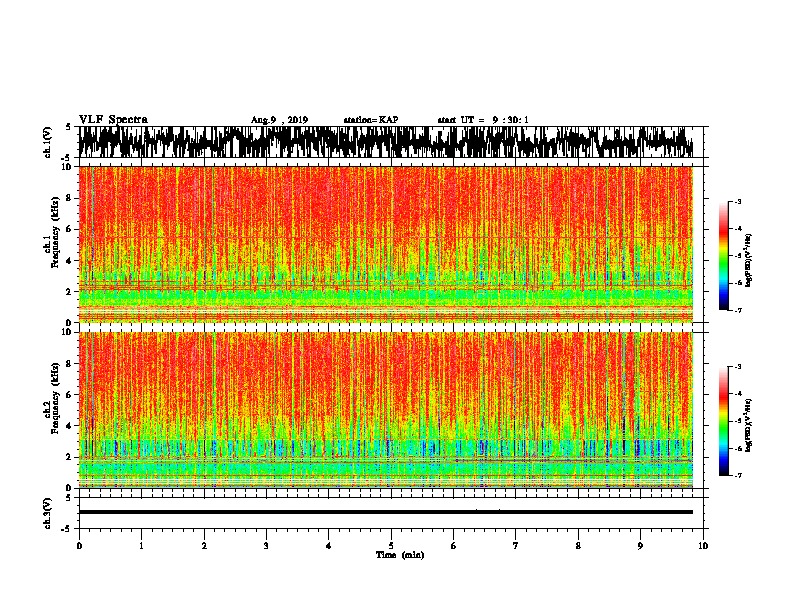
Task: Click the ch.1 spectrogram color scale bar
Action: click(723, 256)
